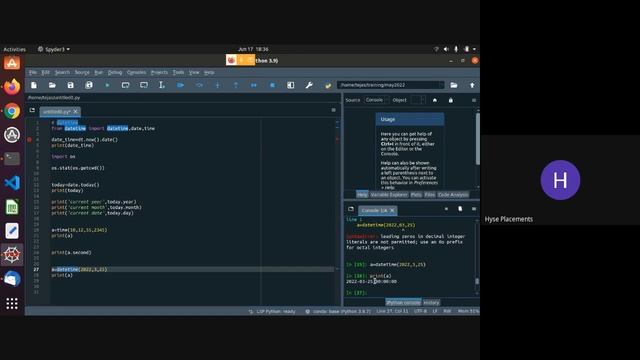This screenshot has width=640, height=360.
Task: Run current cell and advance
Action: [x=144, y=85]
